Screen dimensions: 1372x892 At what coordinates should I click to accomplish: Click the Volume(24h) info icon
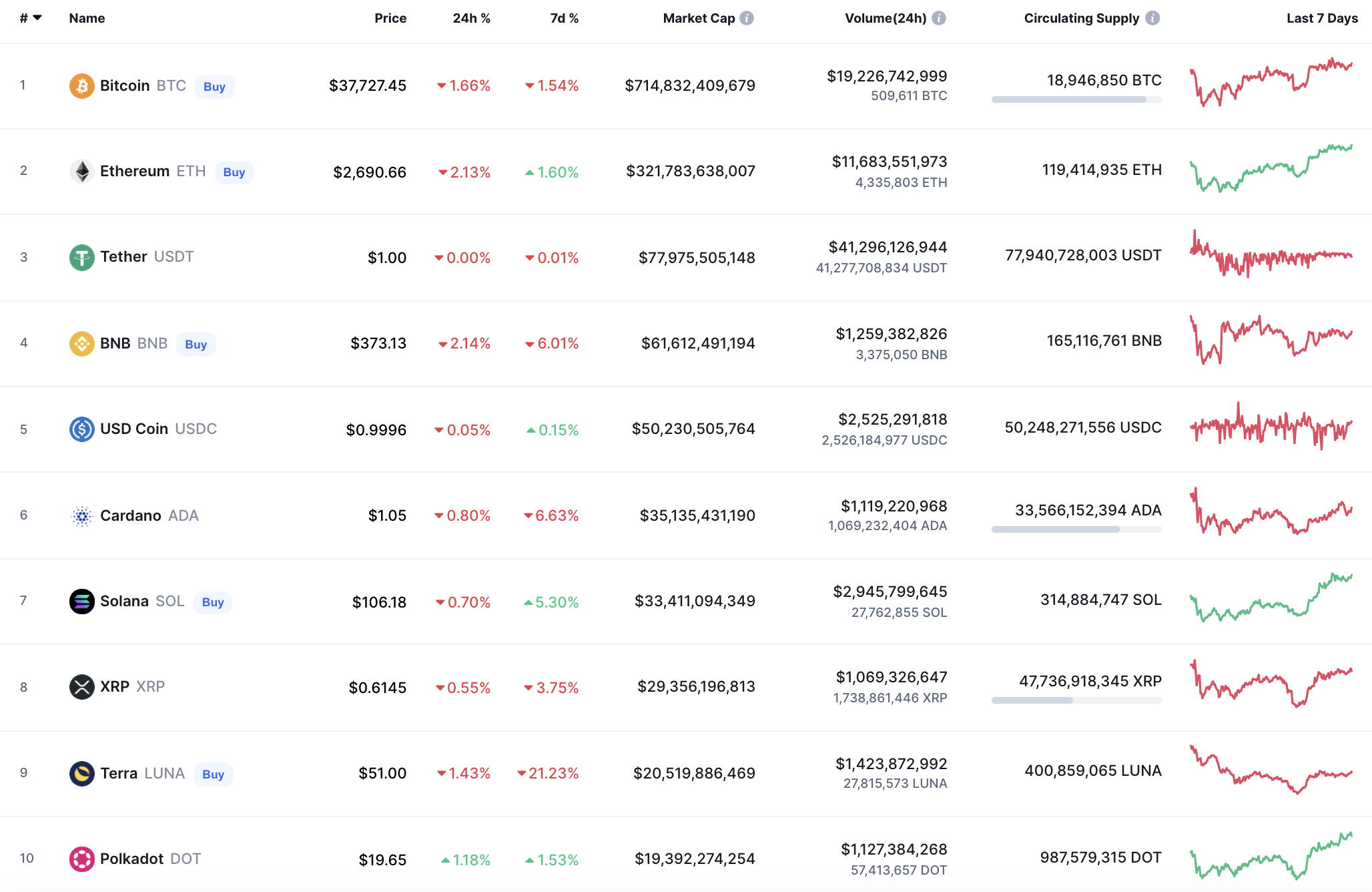pos(939,18)
